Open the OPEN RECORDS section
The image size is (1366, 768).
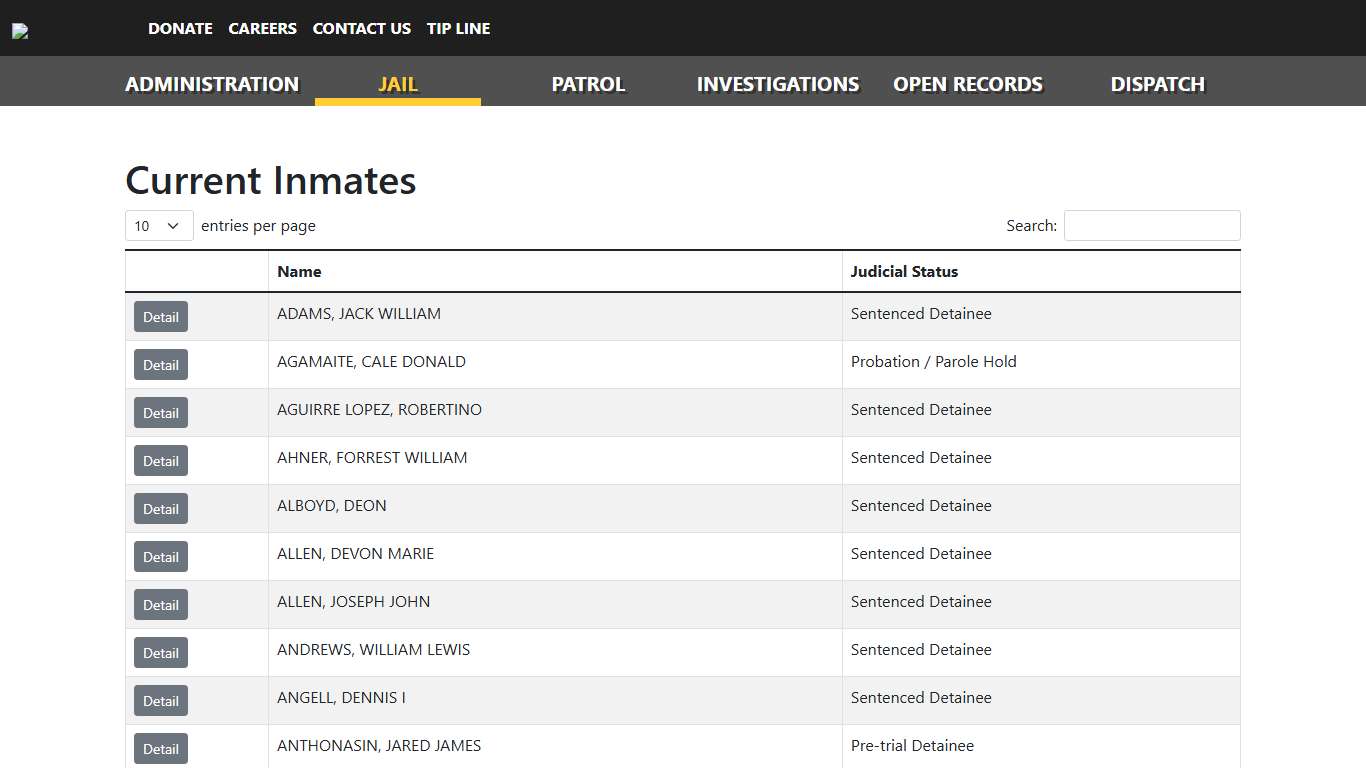point(967,84)
